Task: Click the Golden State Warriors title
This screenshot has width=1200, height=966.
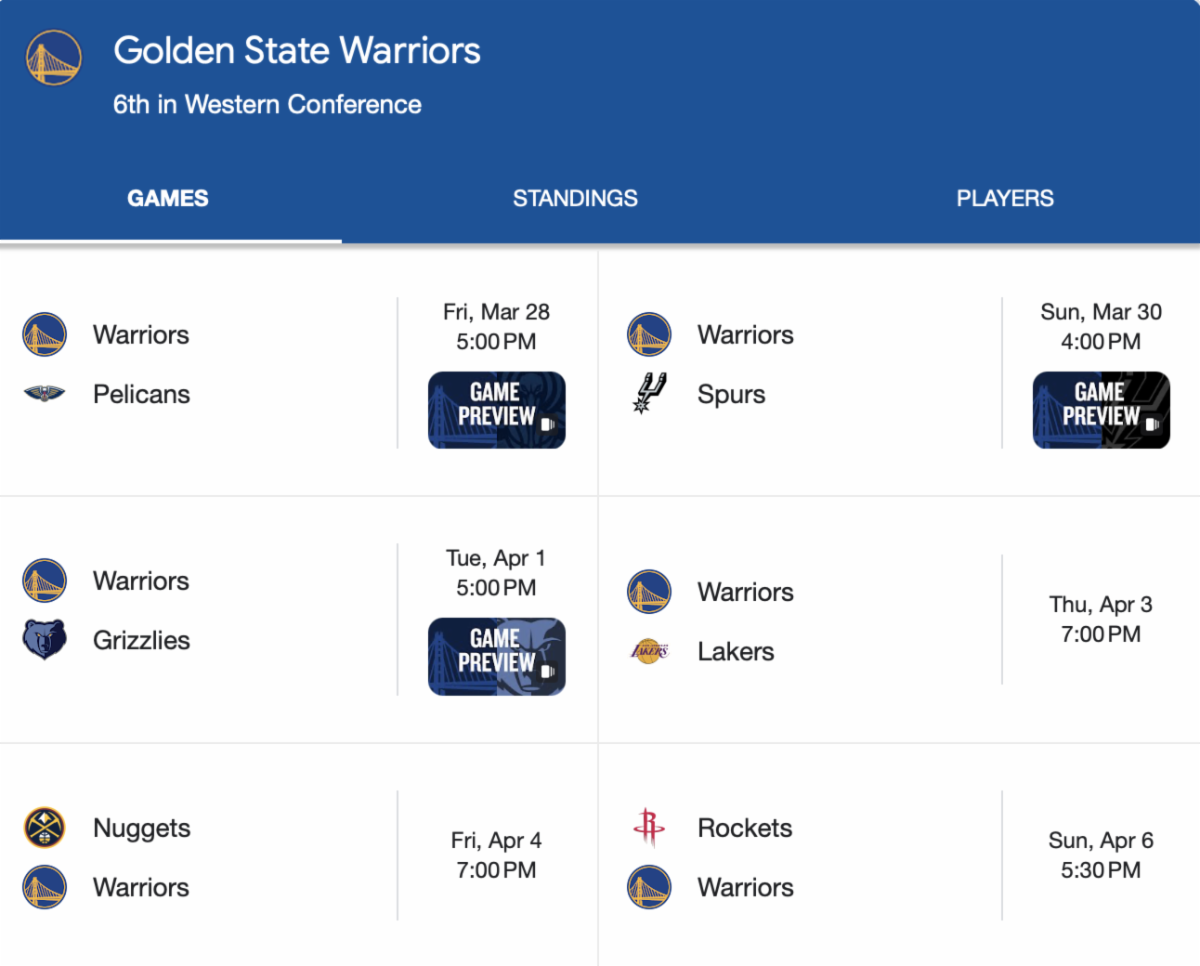Action: pyautogui.click(x=297, y=51)
